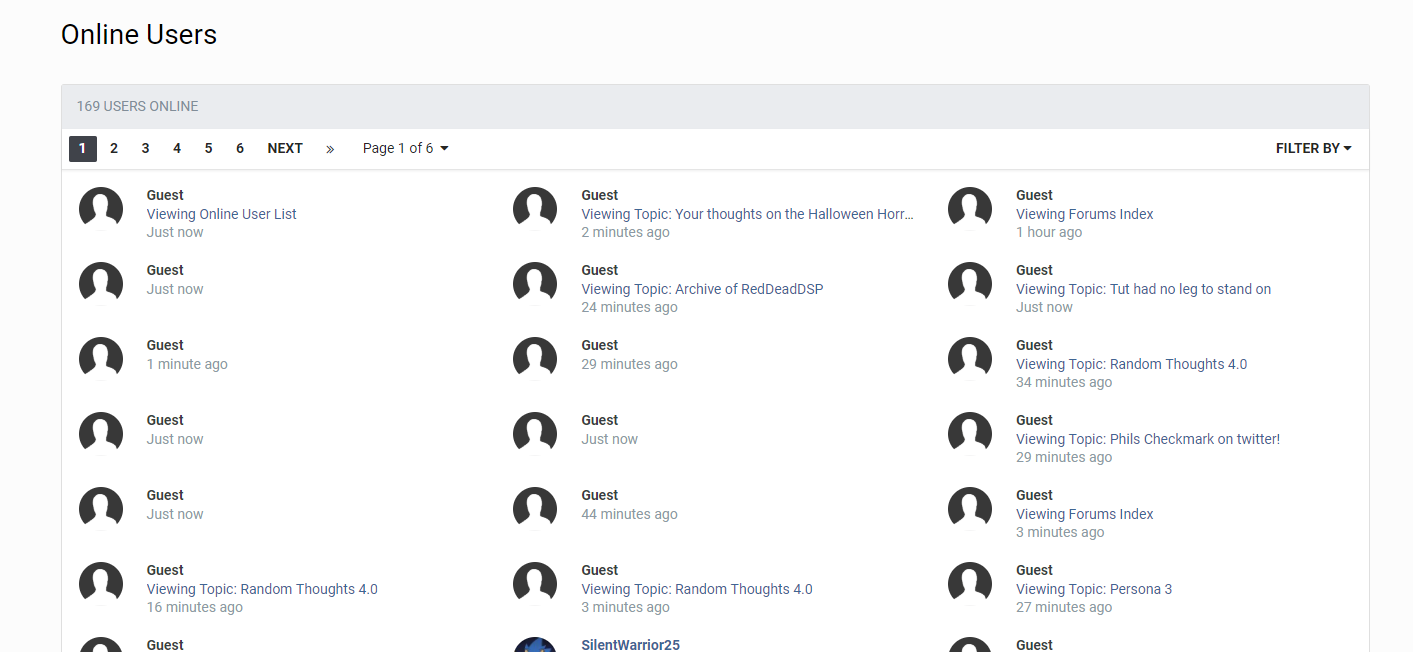Open SilentWarrior25's profile link
The width and height of the screenshot is (1413, 652).
(x=630, y=645)
